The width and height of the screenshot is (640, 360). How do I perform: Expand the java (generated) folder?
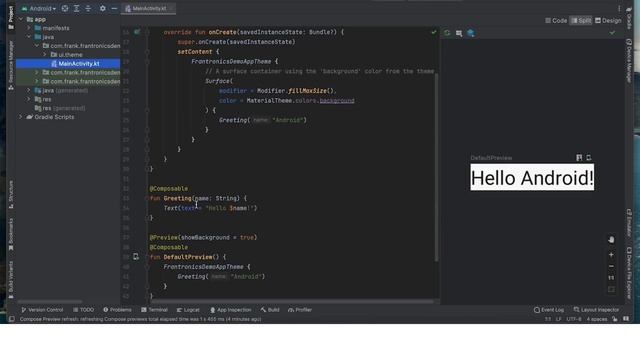[29, 90]
